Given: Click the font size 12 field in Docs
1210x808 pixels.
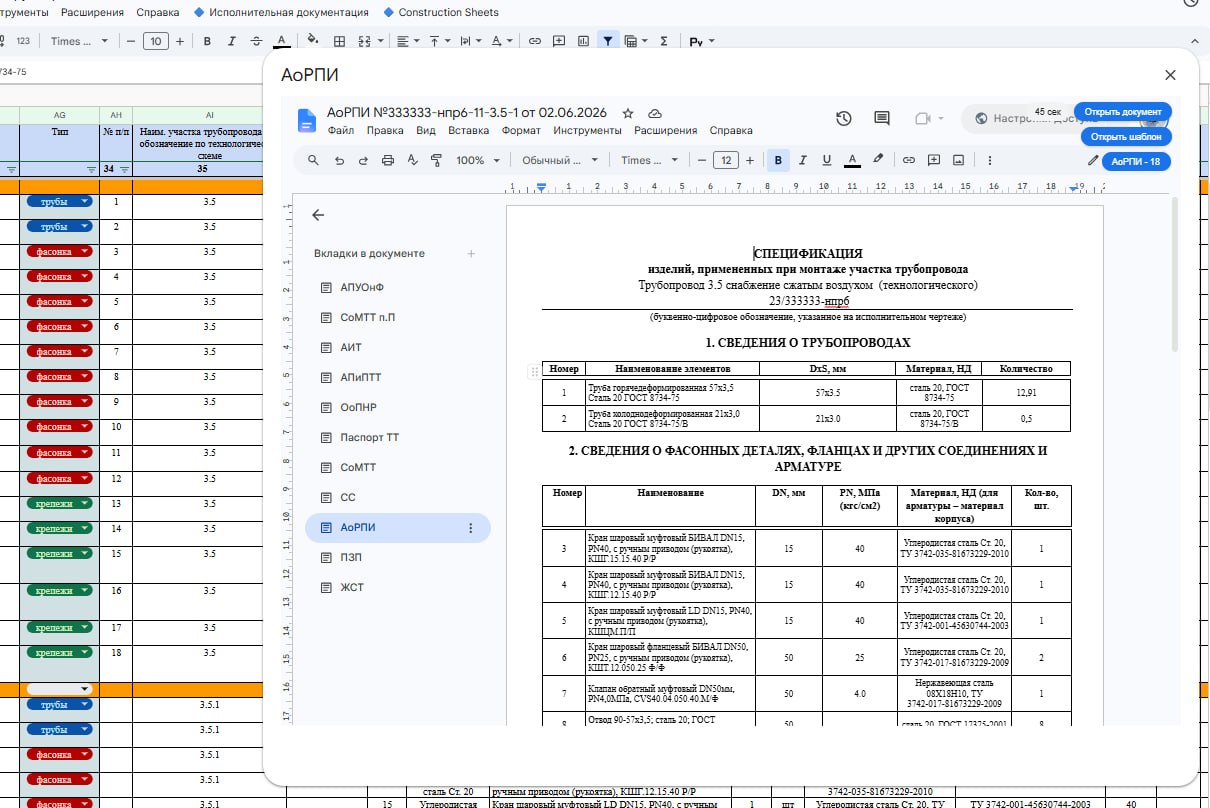Looking at the screenshot, I should tap(726, 160).
